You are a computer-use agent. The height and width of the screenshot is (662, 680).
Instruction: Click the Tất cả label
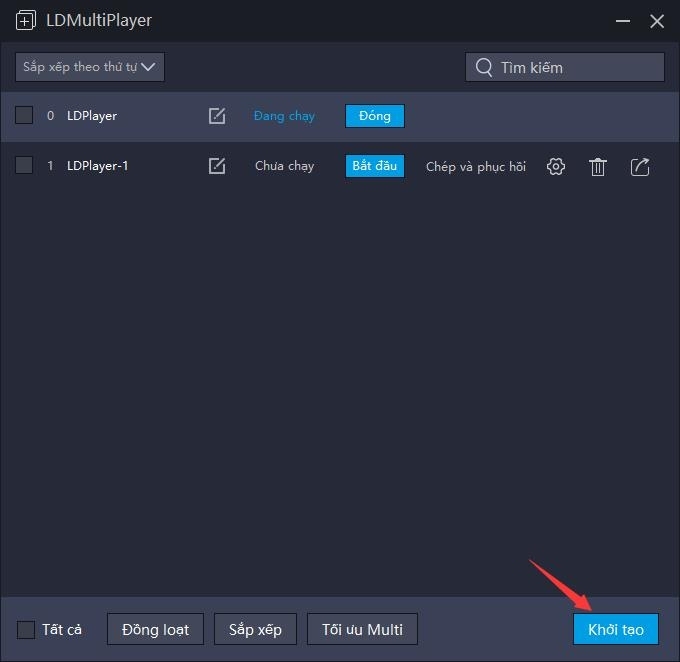click(x=62, y=629)
